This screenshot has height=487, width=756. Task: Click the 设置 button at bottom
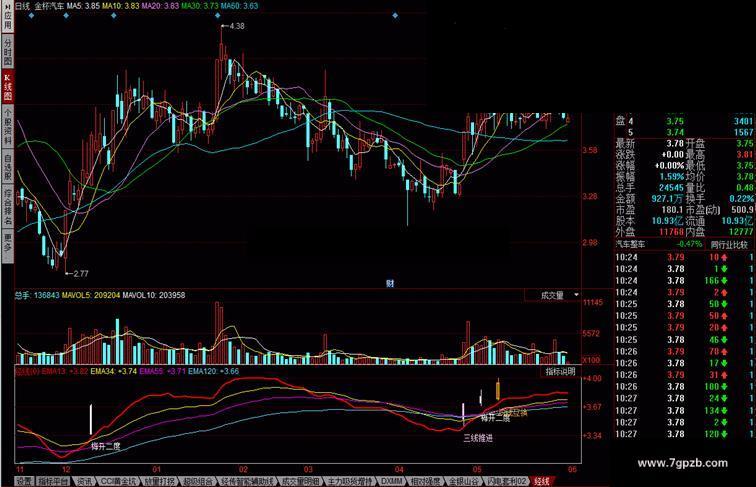click(x=25, y=481)
